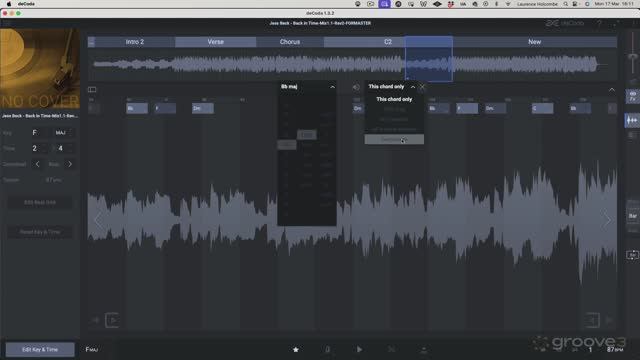Change the MAJ key mode field
Viewport: 640px width, 360px height.
point(60,133)
